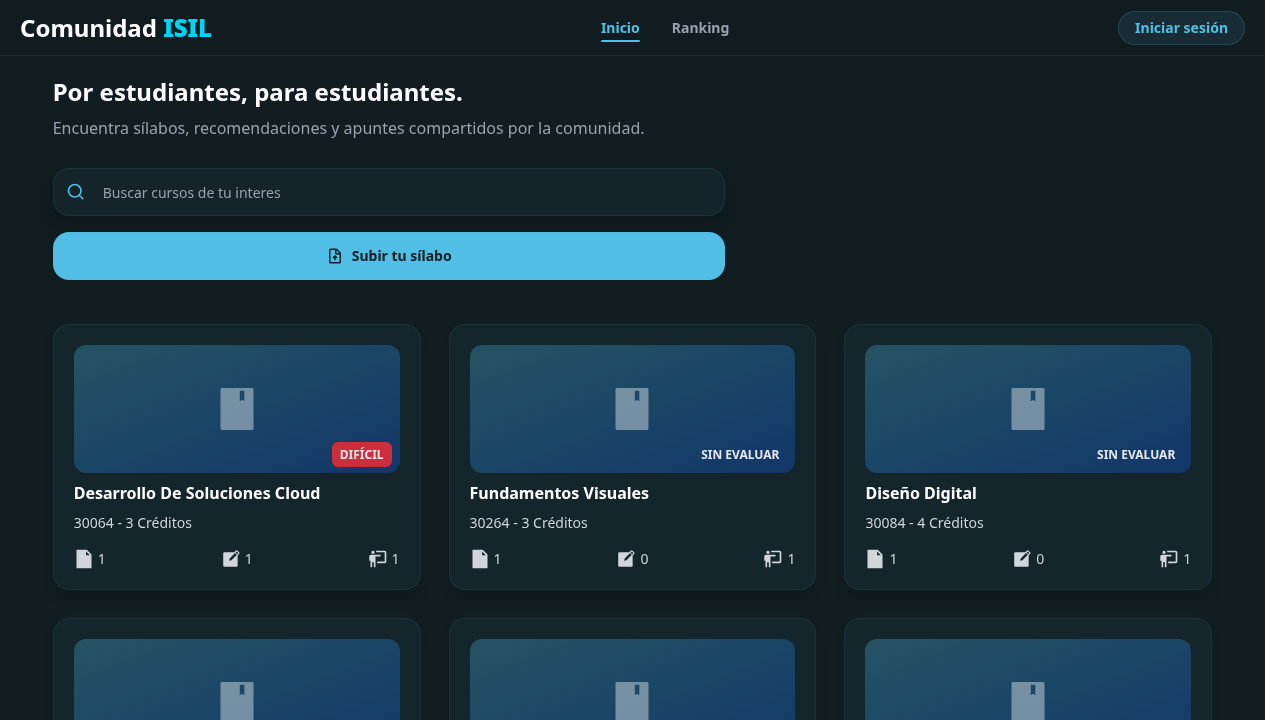Screen dimensions: 1265x720
Task: Focus the Buscar cursos search field
Action: pos(389,192)
